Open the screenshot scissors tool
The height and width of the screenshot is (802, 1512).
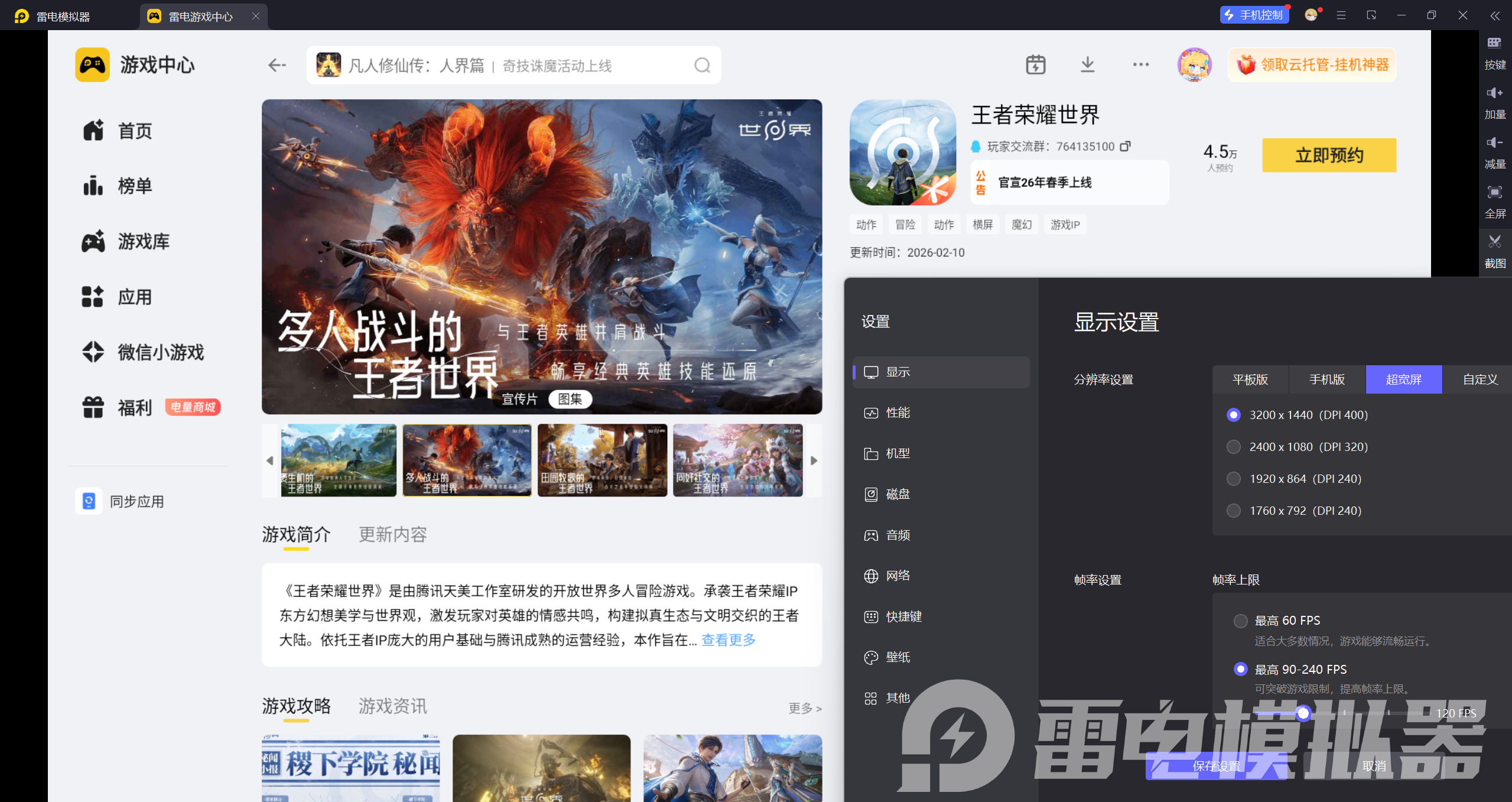(1495, 242)
